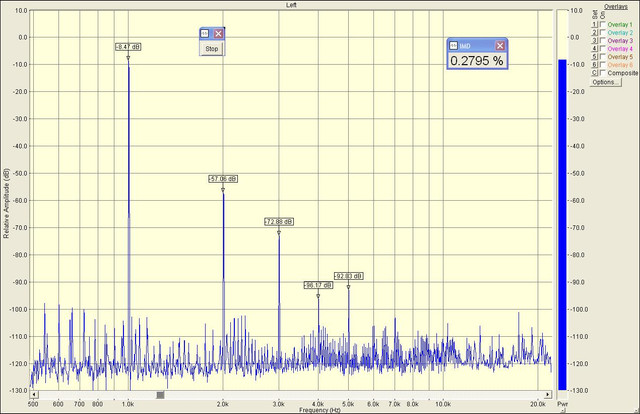The image size is (640, 414).
Task: Click the horizontal scrollbar left arrow
Action: pyautogui.click(x=34, y=395)
